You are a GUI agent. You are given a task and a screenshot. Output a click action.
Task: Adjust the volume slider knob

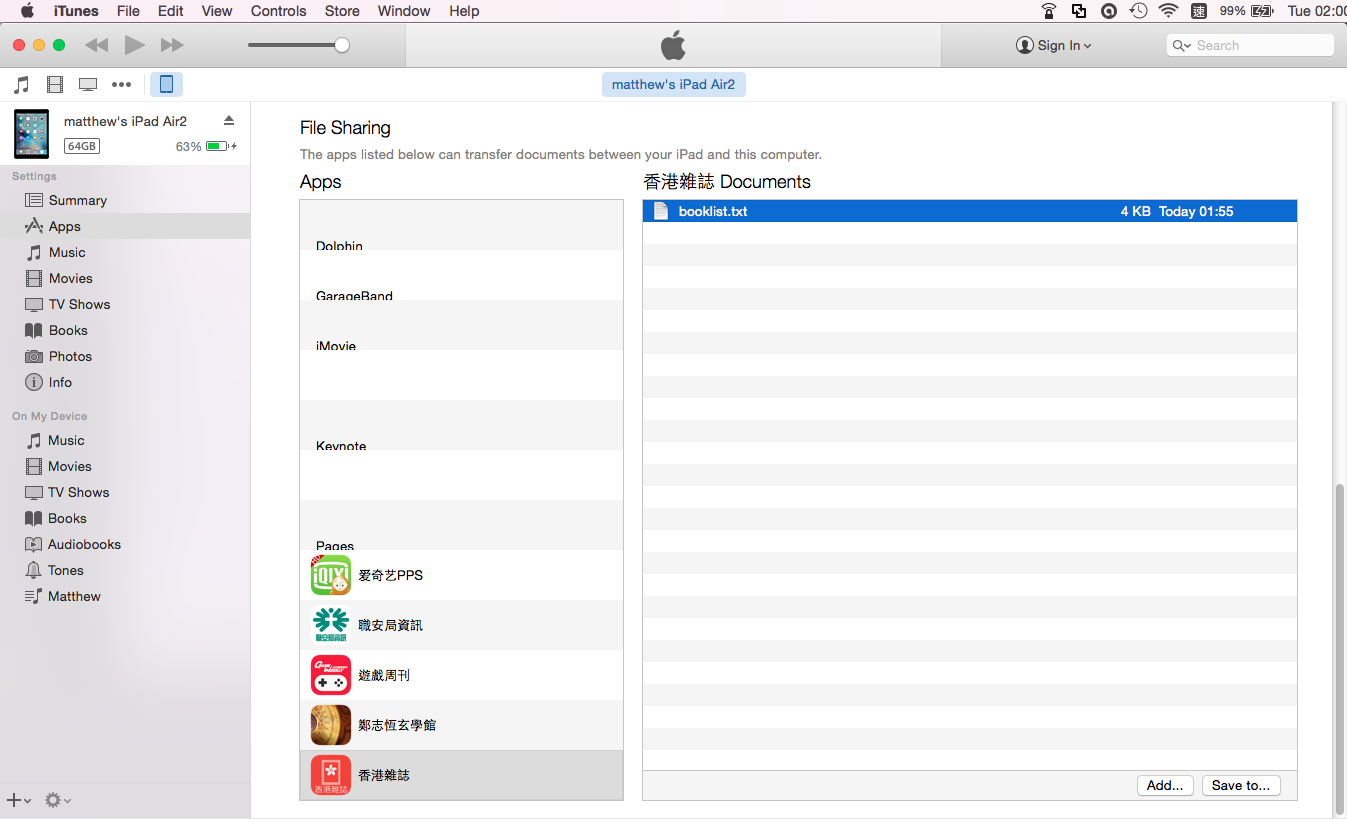[x=342, y=45]
